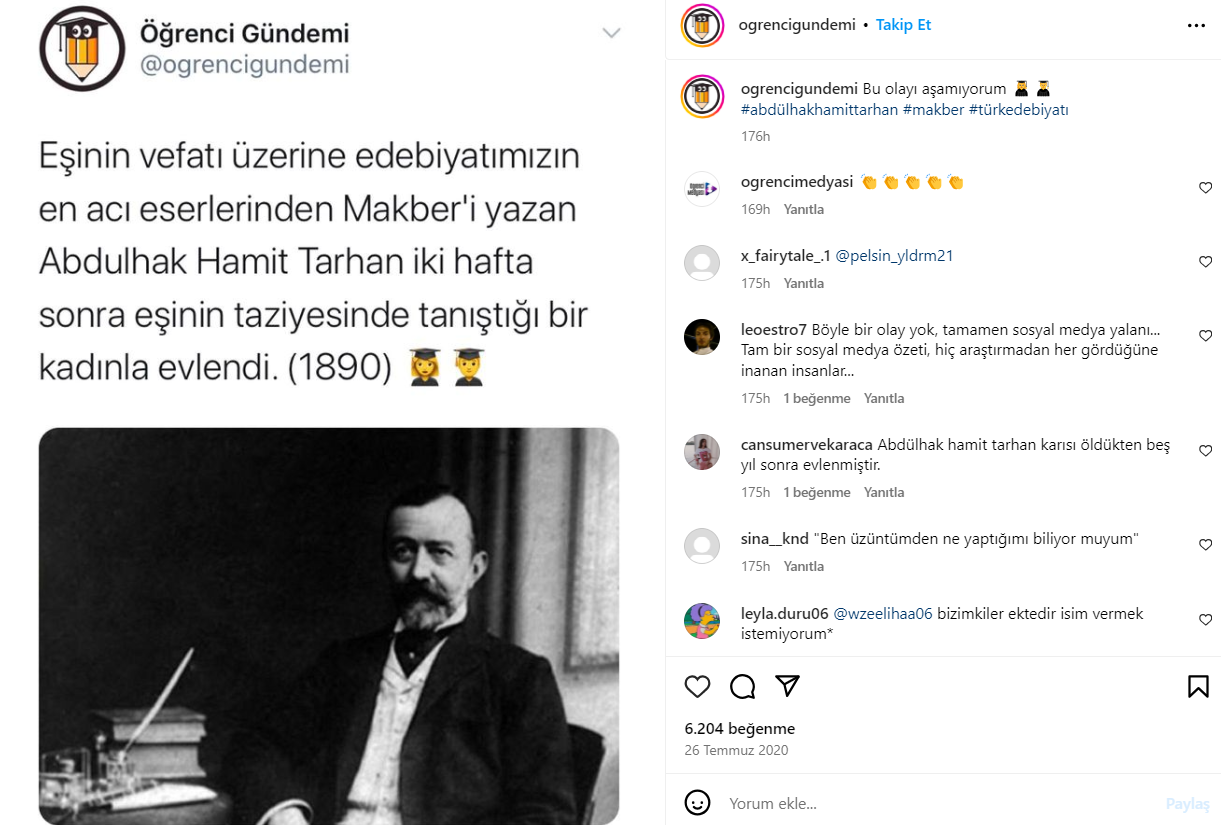Open the leyla.duru06 avatar
This screenshot has width=1221, height=825.
click(702, 621)
